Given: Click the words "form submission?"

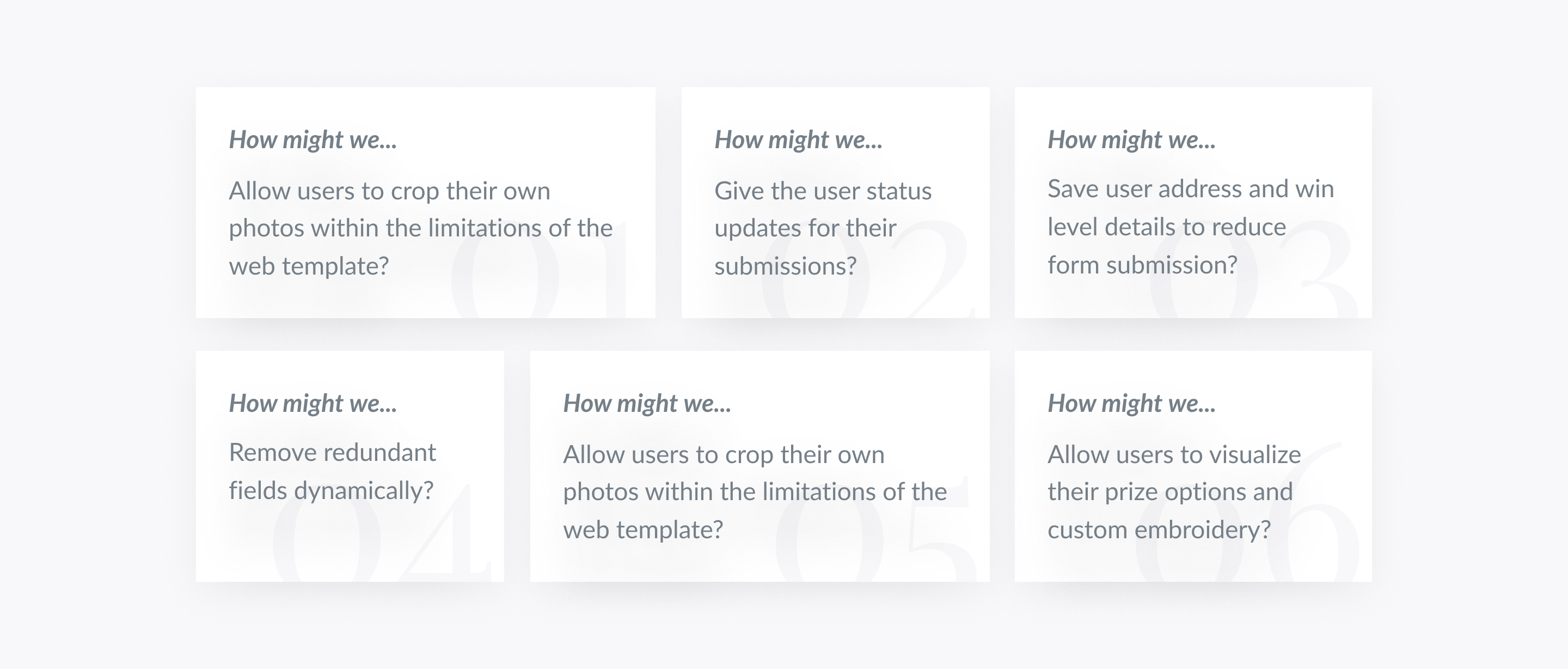Looking at the screenshot, I should [x=1143, y=265].
